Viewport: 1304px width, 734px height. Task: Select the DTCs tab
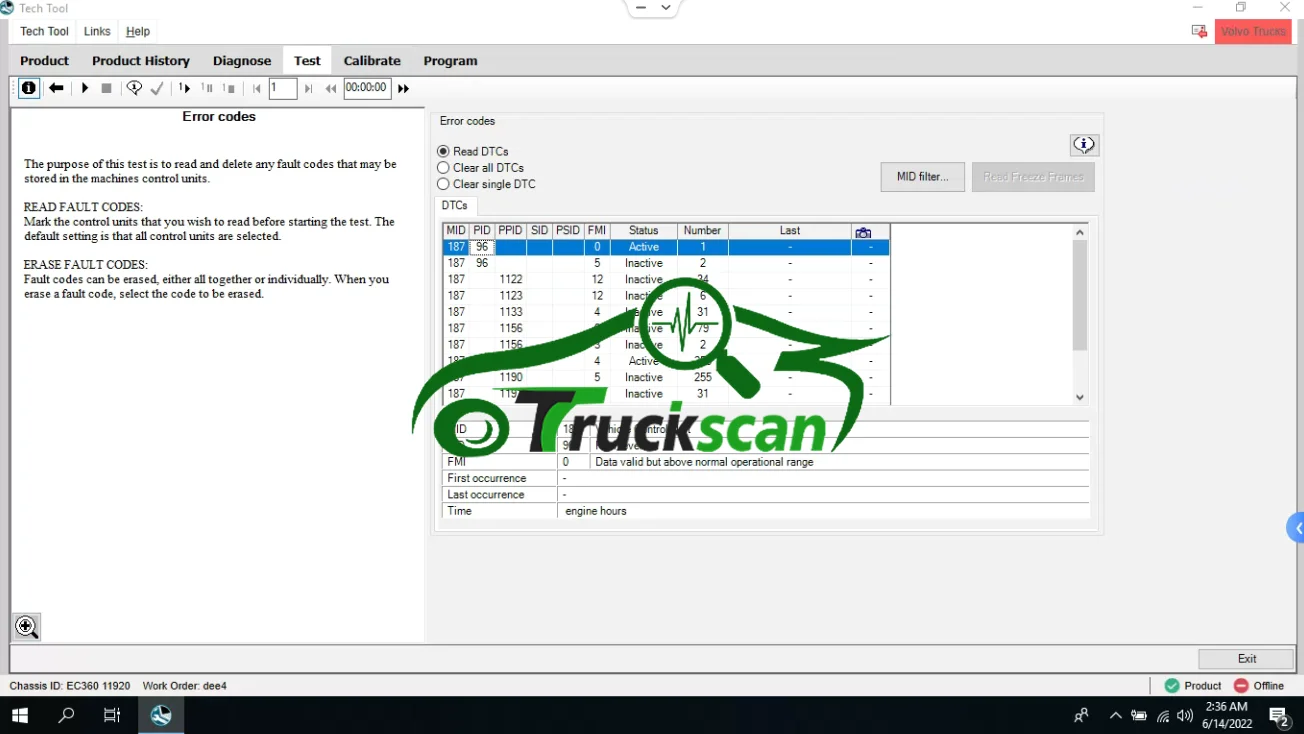455,205
